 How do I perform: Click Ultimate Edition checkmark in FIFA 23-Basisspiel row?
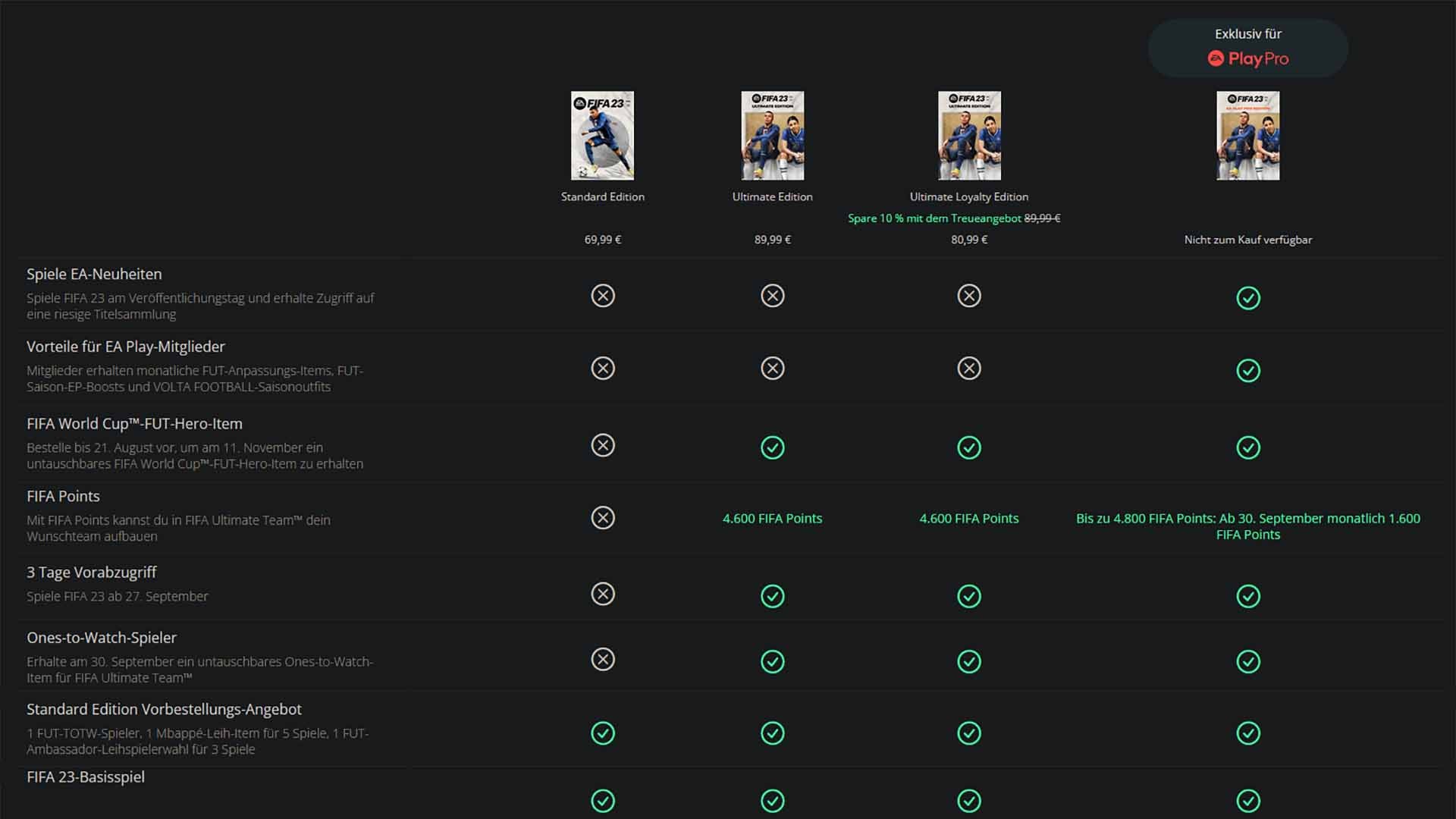click(x=773, y=801)
